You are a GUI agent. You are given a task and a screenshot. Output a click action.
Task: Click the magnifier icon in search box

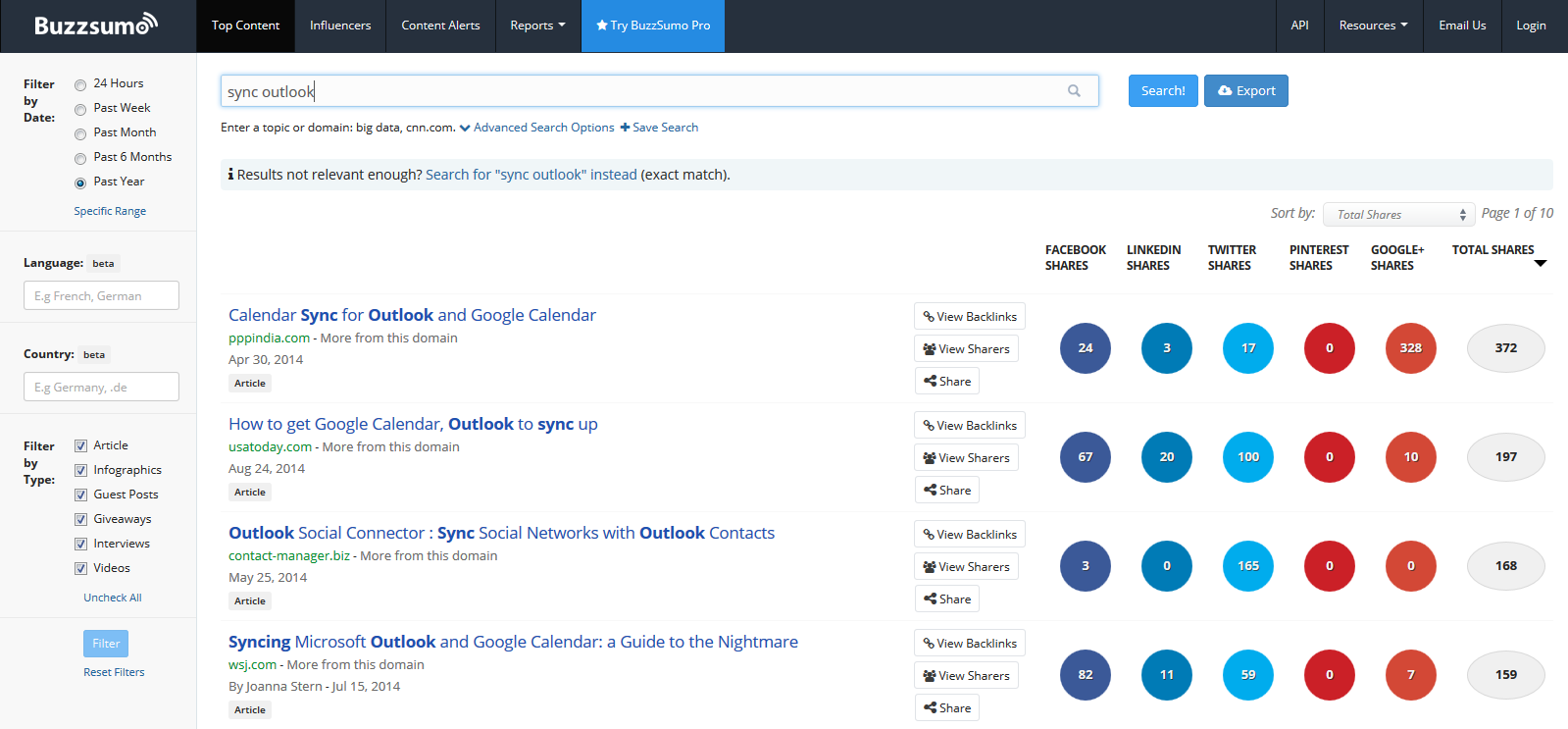pyautogui.click(x=1074, y=90)
